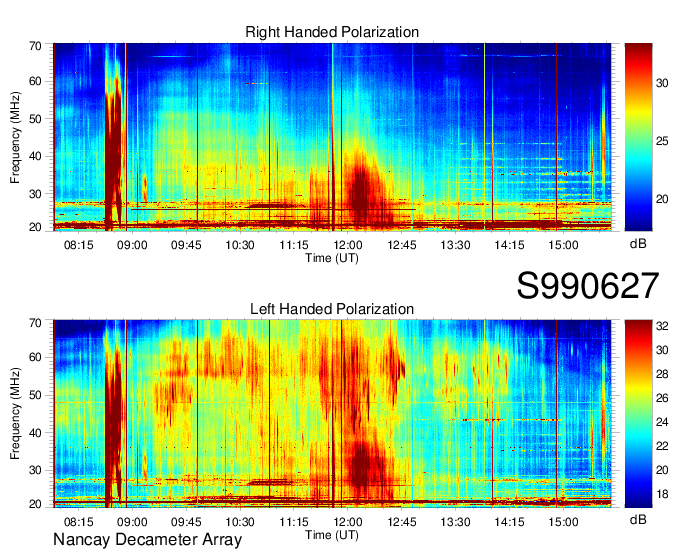This screenshot has width=680, height=552.
Task: Click the 09:45 tick of Right Handed plot
Action: coord(186,245)
